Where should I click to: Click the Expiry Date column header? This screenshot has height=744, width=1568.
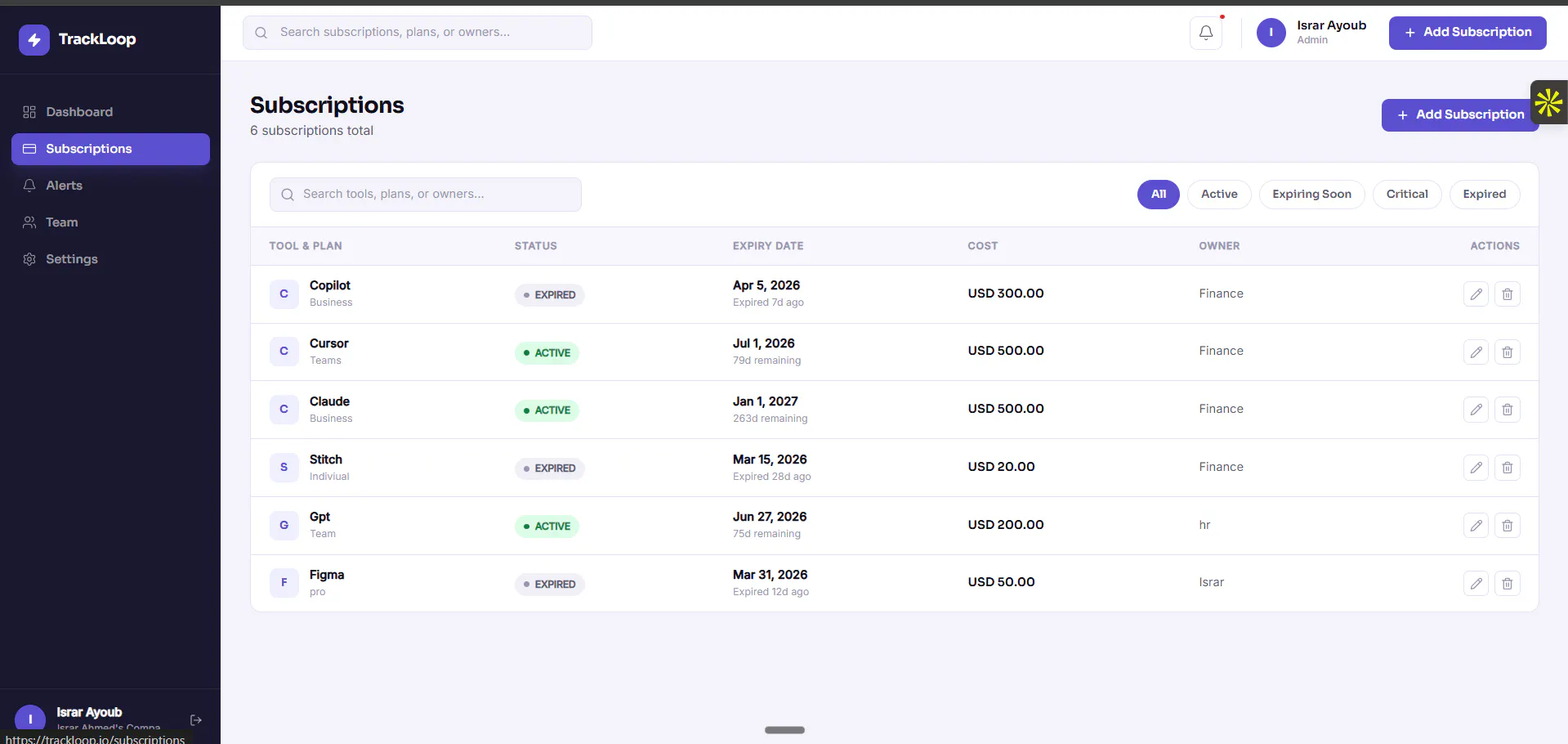[768, 246]
